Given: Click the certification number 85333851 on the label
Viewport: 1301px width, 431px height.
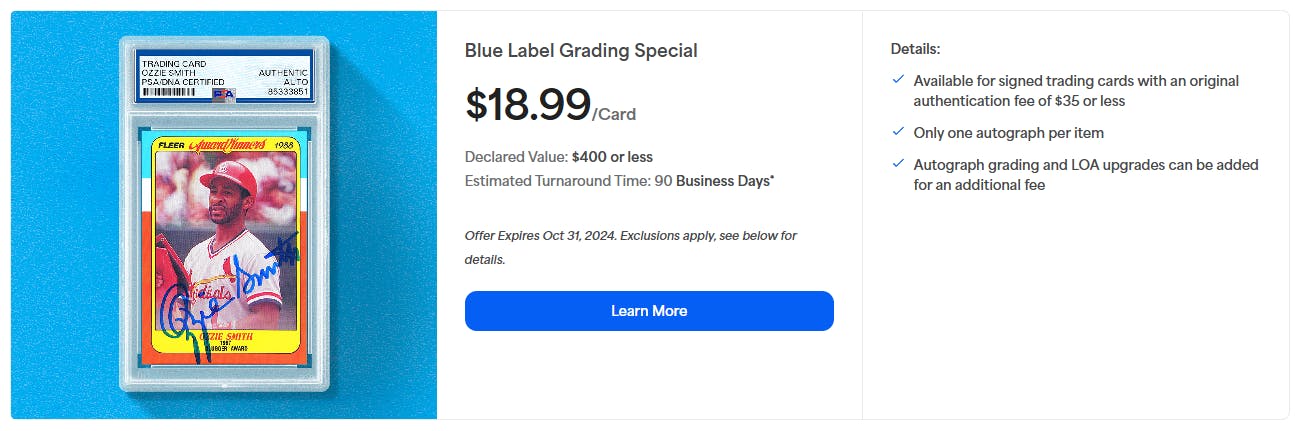Looking at the screenshot, I should tap(288, 90).
